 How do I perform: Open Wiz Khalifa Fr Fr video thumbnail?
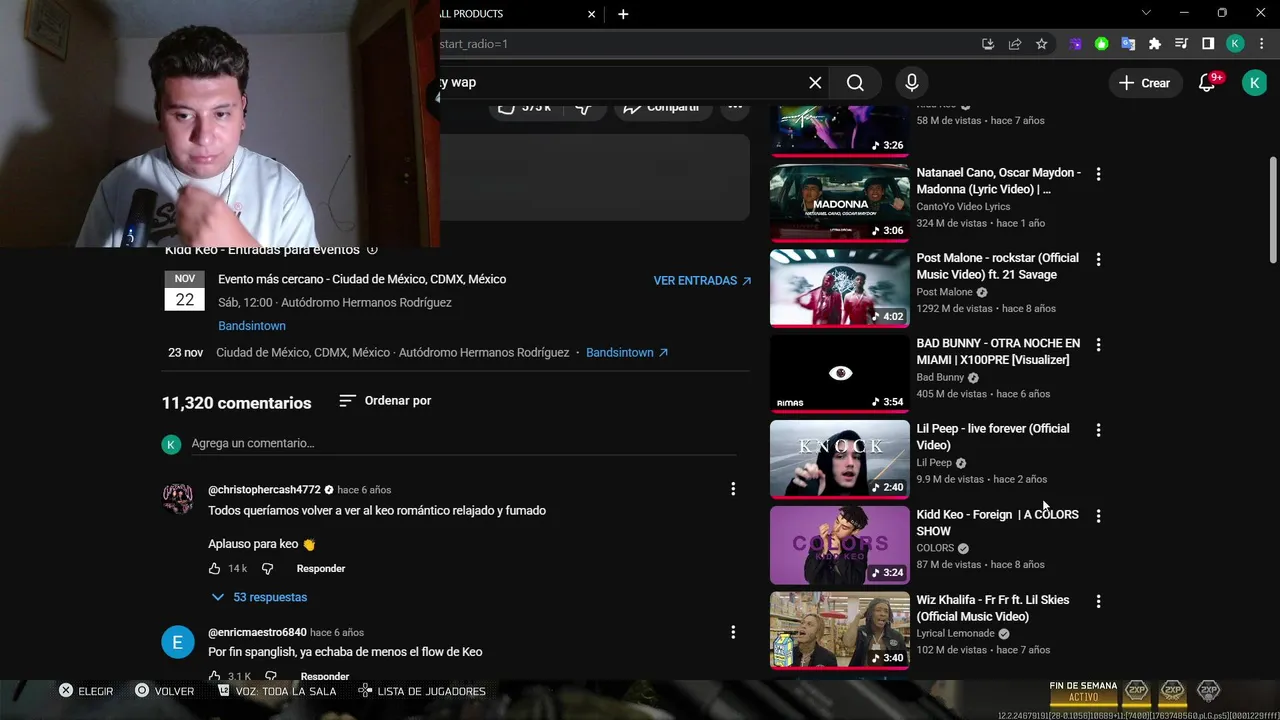coord(839,631)
